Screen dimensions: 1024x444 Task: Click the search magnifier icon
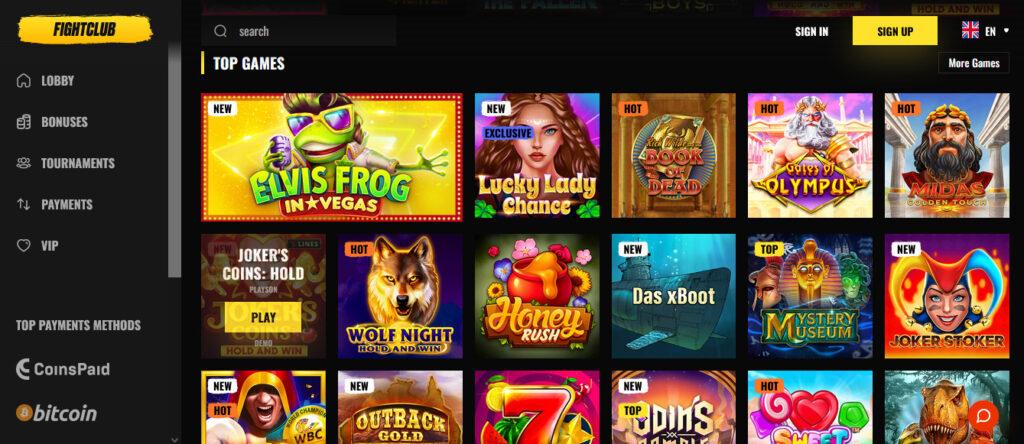click(220, 31)
